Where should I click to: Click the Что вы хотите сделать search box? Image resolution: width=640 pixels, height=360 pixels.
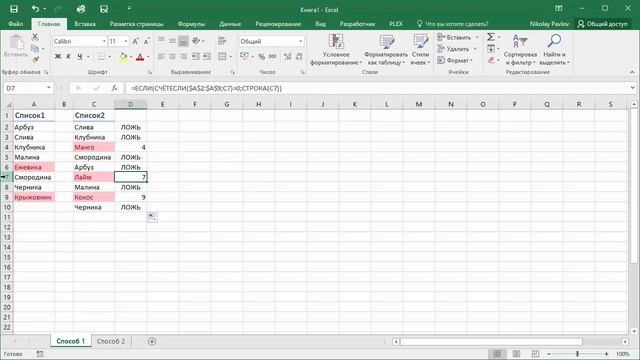(x=452, y=24)
